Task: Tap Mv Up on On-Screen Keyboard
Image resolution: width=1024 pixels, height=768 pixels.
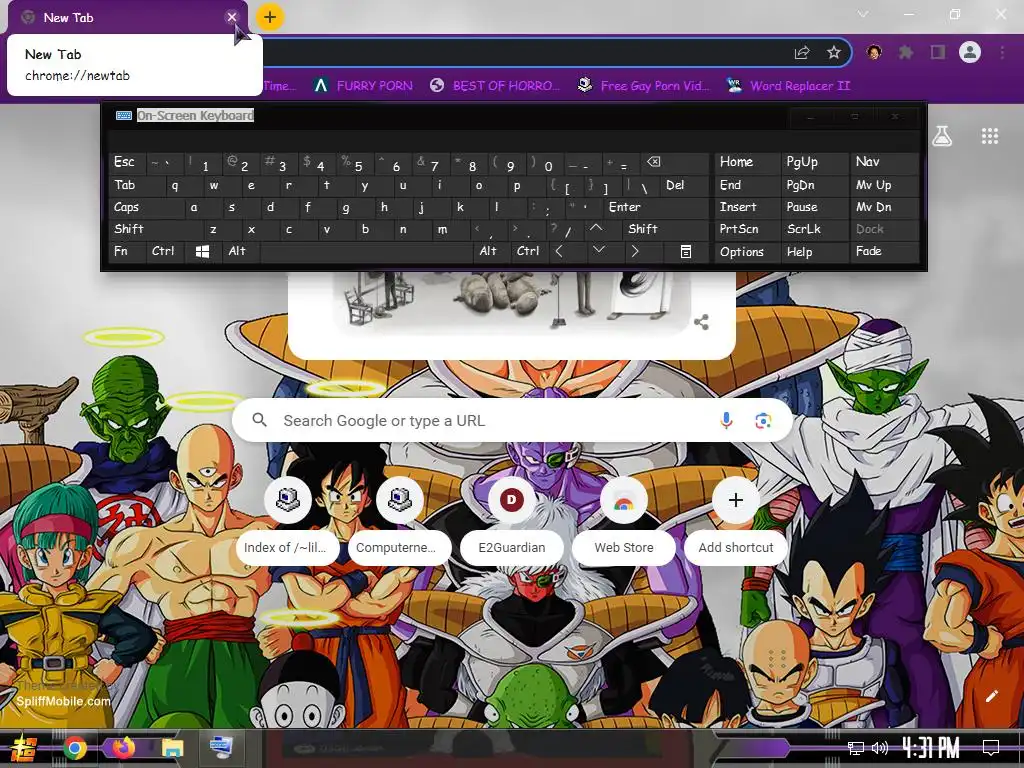Action: [x=884, y=185]
